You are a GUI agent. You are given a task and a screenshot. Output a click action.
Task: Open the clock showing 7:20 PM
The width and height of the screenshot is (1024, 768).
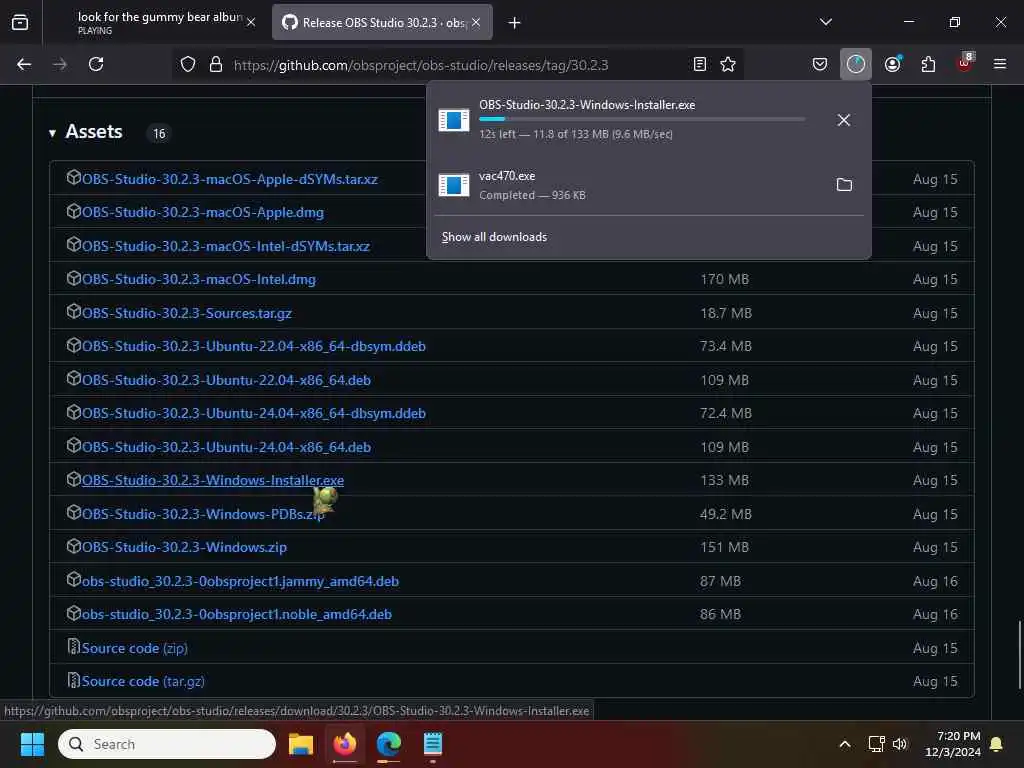click(953, 744)
